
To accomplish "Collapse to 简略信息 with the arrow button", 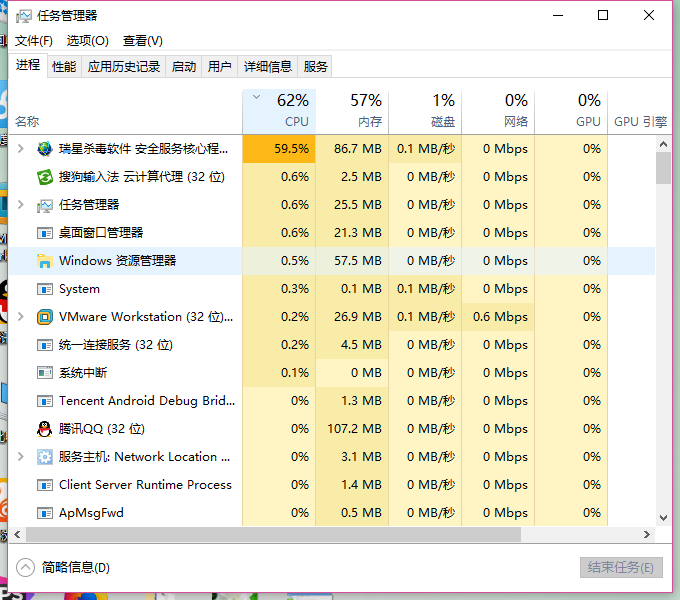I will coord(25,567).
